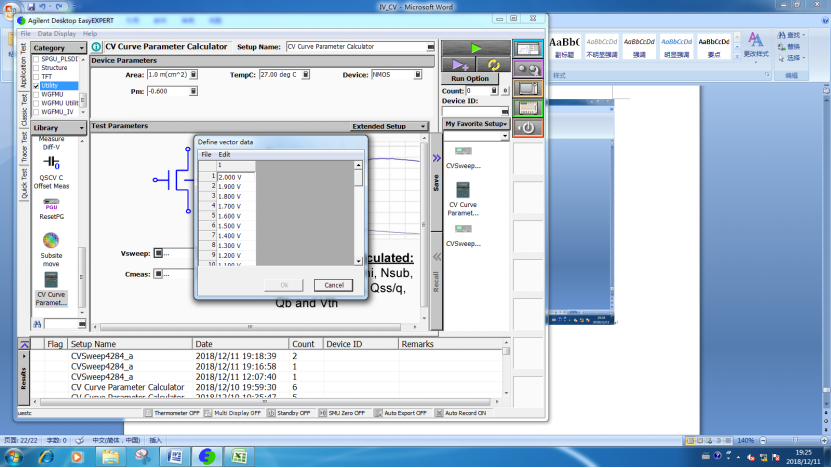Collapse results panel with top-left arrow icon
831x468 pixels.
(x=24, y=344)
